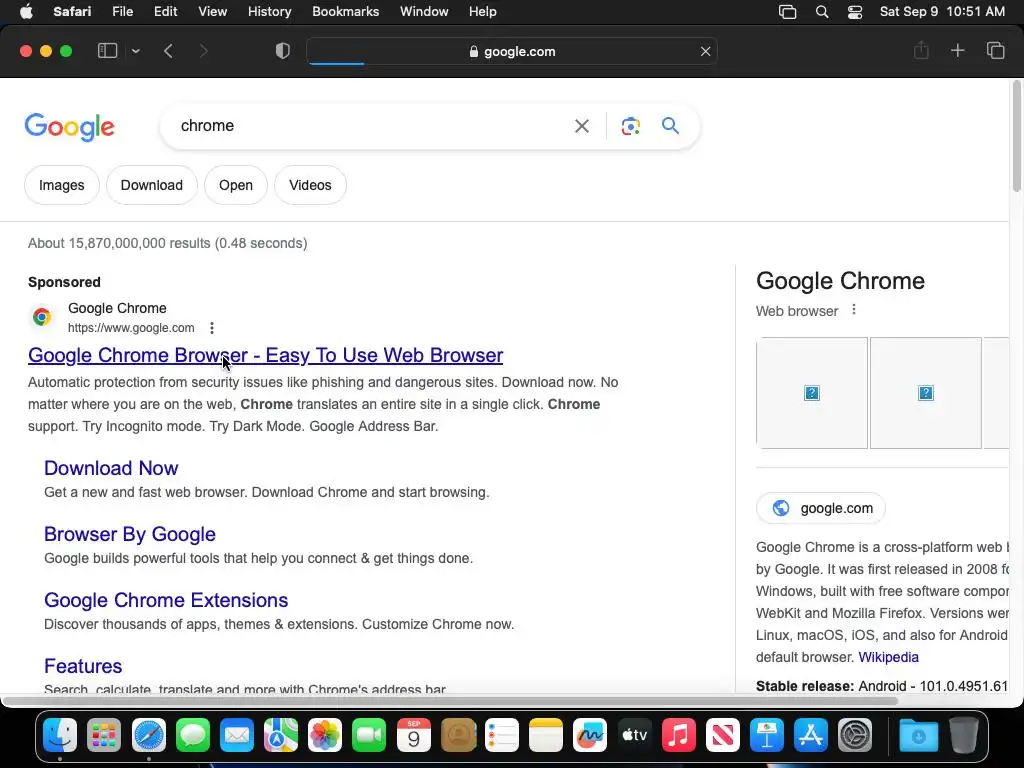Click the google.com address bar

[x=512, y=51]
